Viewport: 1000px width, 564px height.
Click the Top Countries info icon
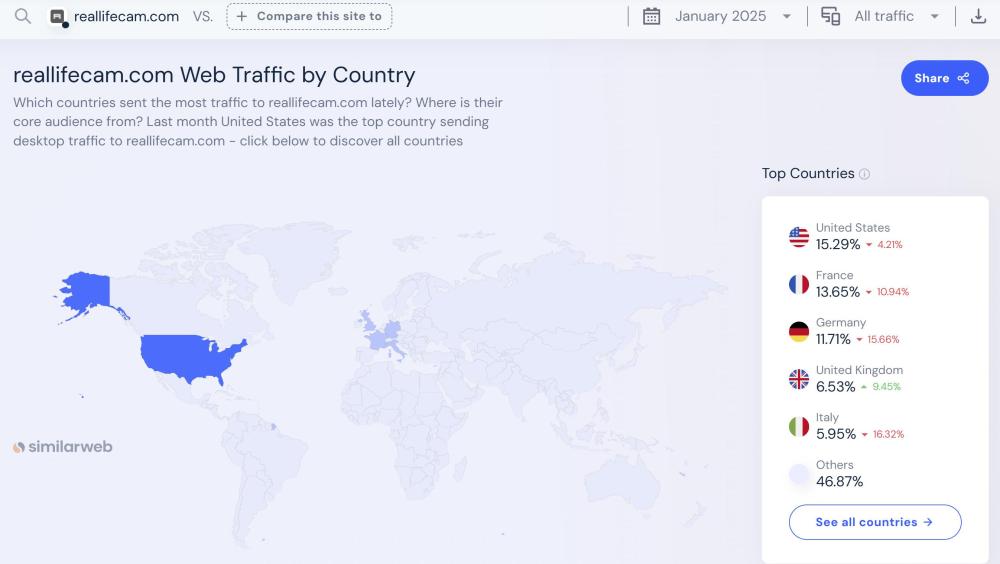click(864, 174)
